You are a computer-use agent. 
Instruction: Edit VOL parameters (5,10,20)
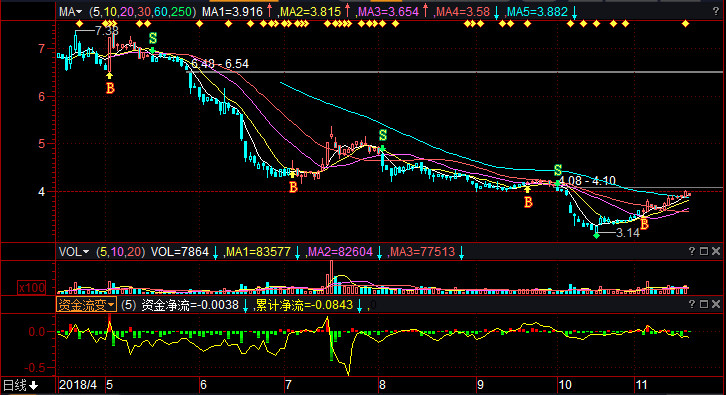(120, 252)
